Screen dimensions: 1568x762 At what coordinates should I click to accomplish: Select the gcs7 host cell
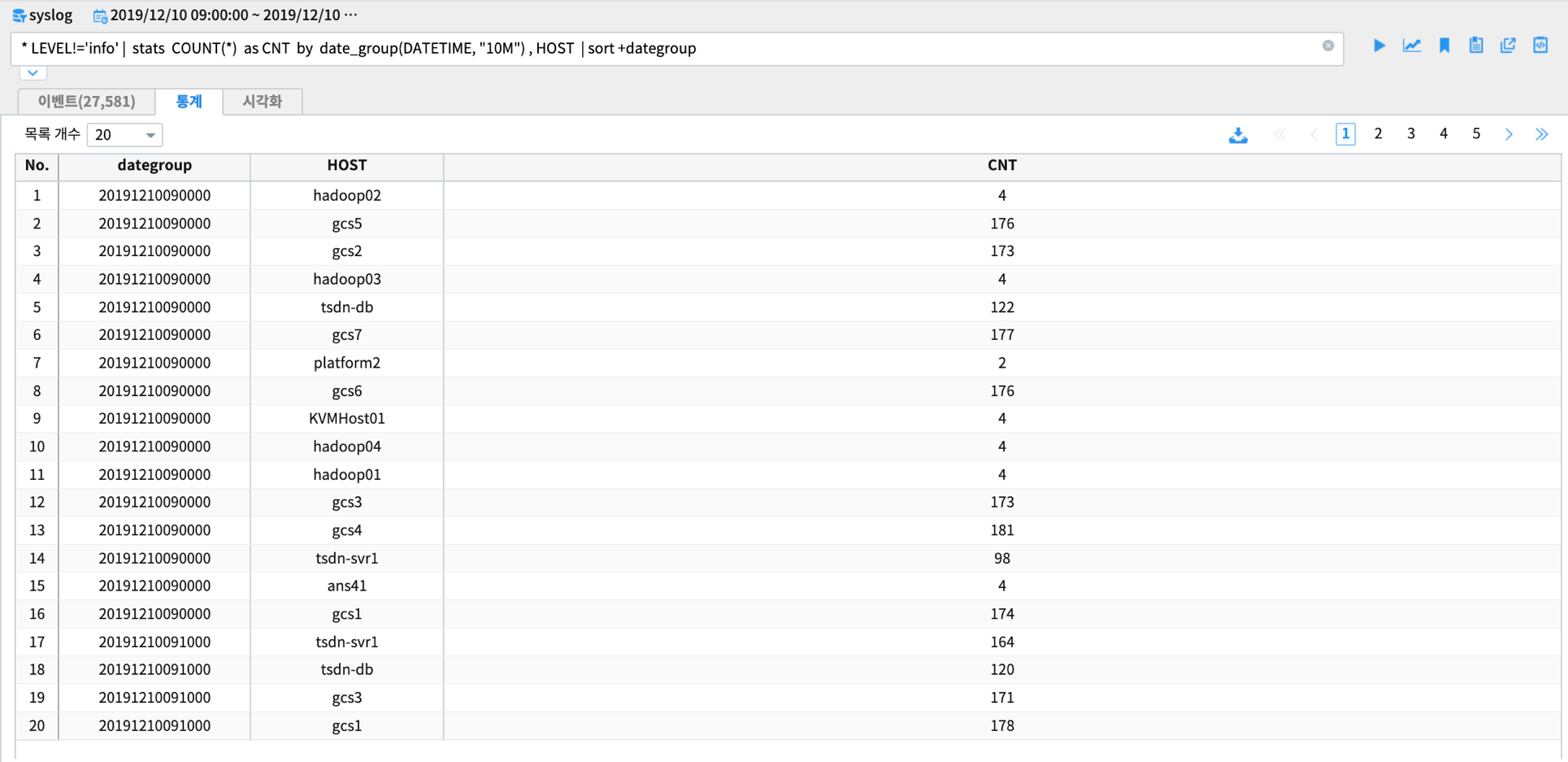pos(347,335)
